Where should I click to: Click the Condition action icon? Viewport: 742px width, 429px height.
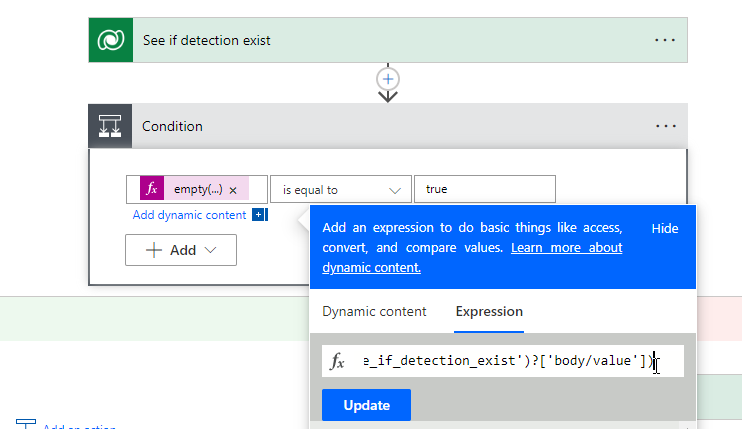110,126
